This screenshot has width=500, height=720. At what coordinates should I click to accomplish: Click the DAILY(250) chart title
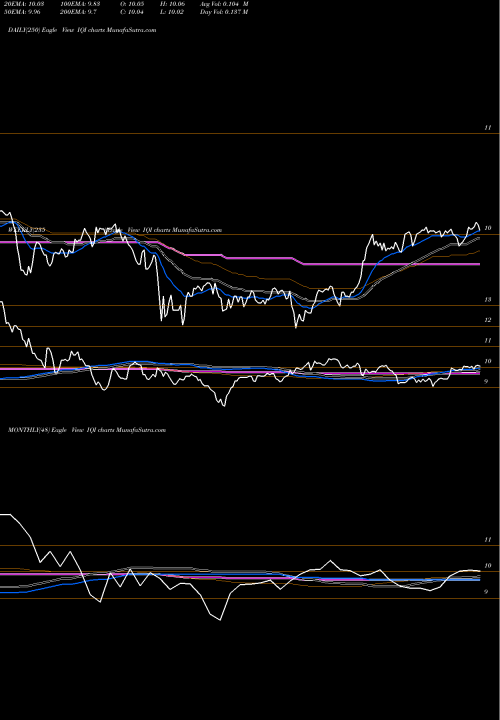pyautogui.click(x=82, y=30)
